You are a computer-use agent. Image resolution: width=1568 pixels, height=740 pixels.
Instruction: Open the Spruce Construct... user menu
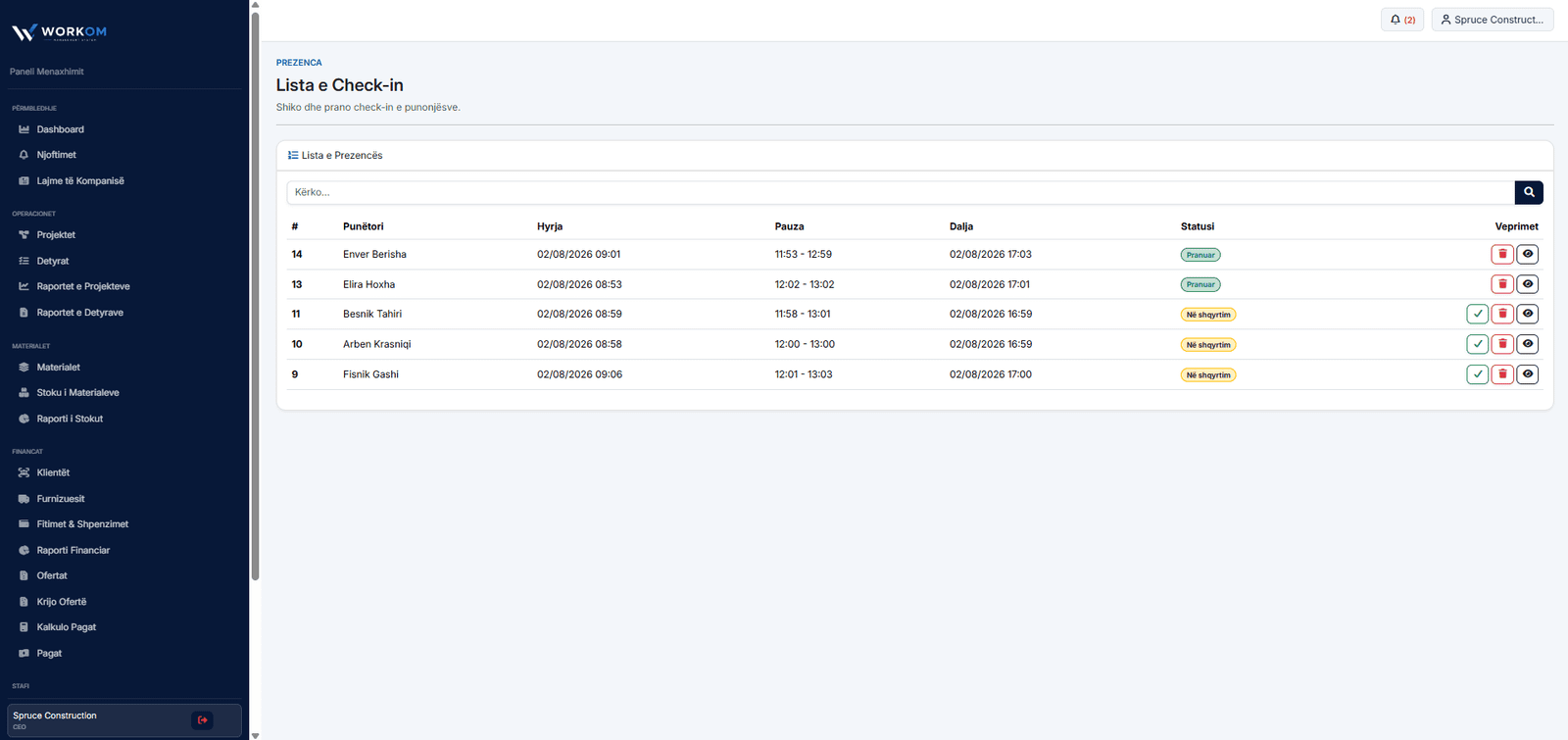coord(1493,20)
